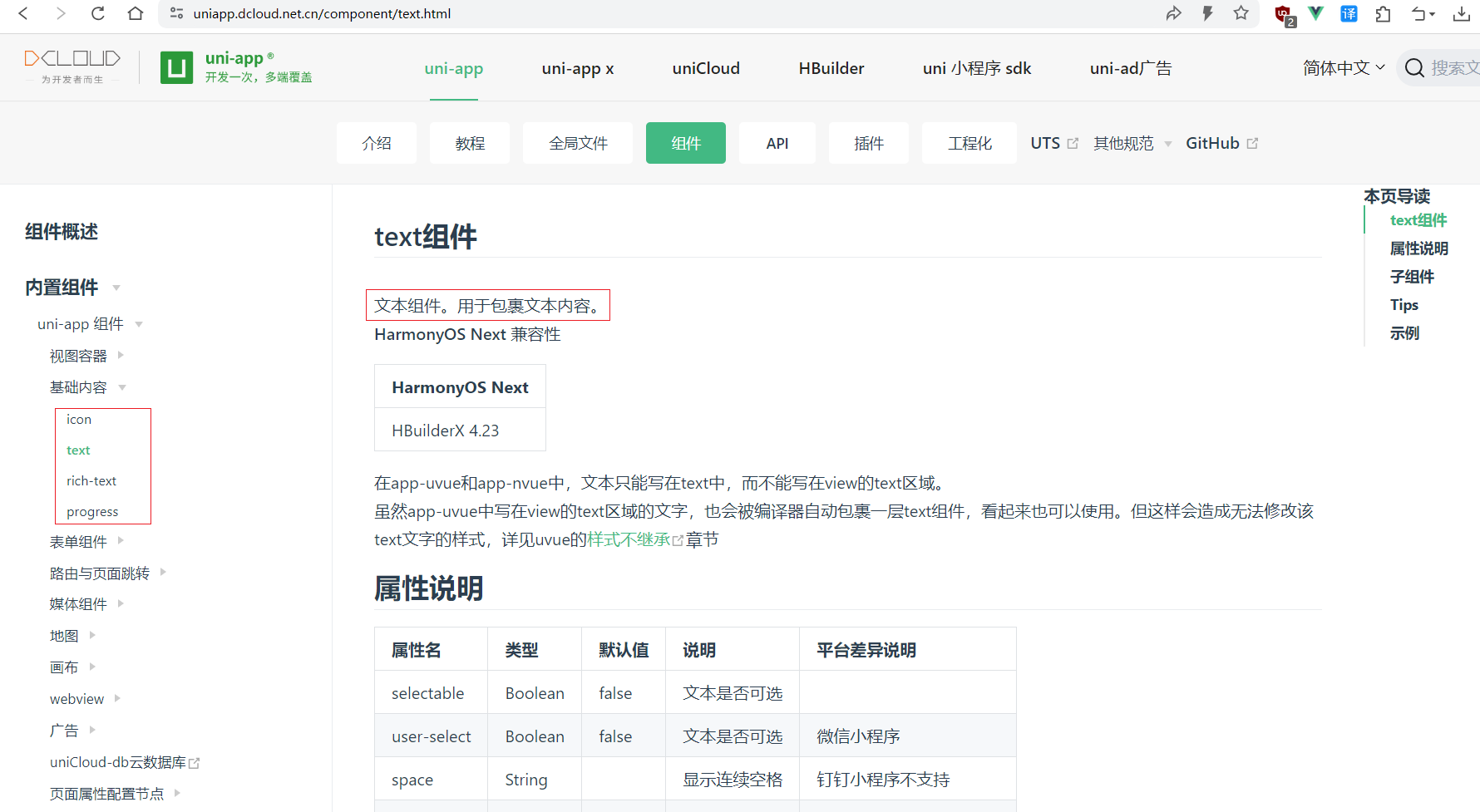Viewport: 1480px width, 812px height.
Task: Expand the 其他规范 dropdown
Action: click(x=1132, y=143)
